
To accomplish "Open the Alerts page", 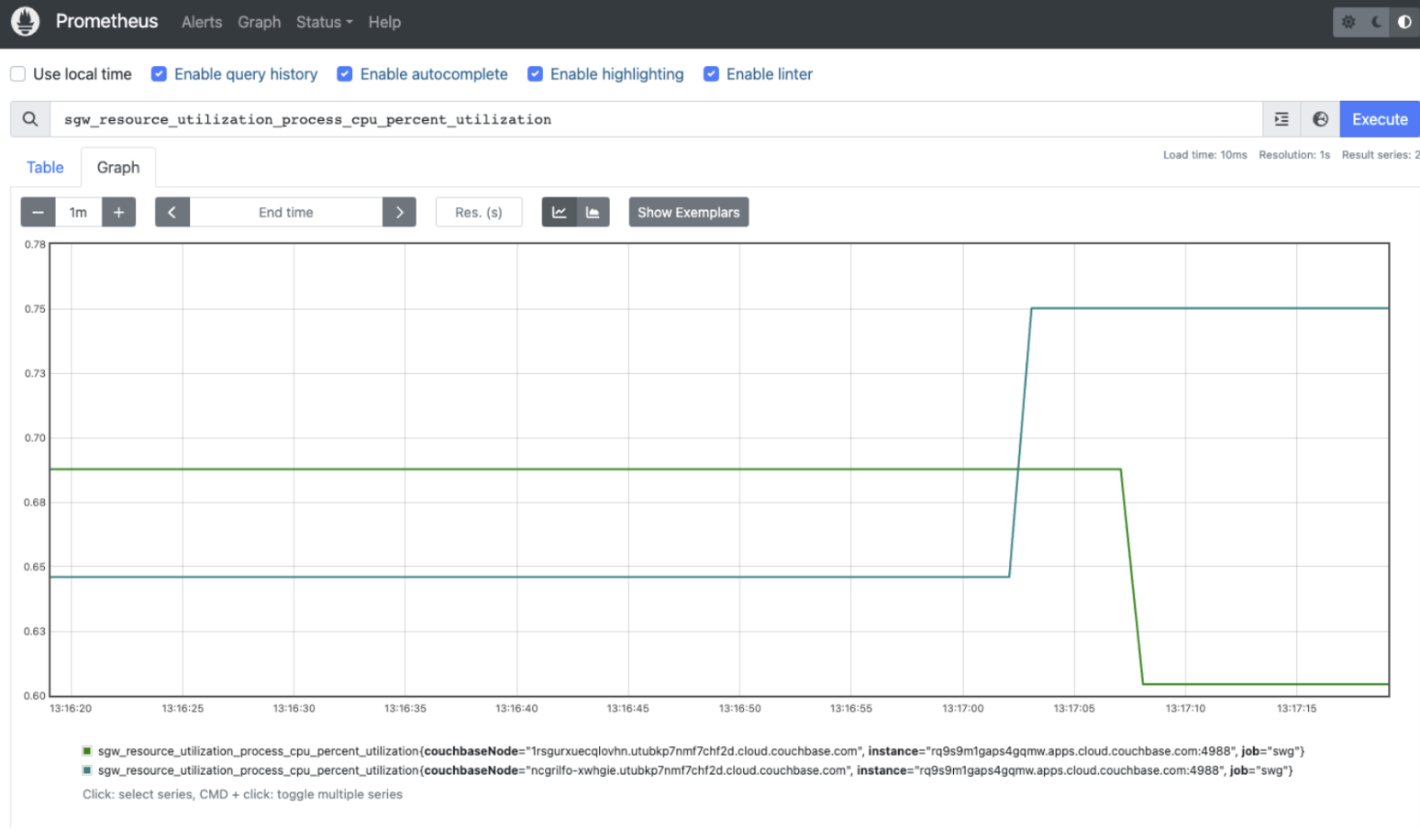I will [201, 22].
